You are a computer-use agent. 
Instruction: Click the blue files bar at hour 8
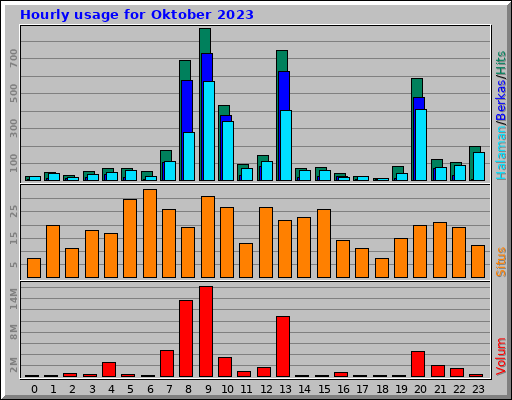[187, 106]
